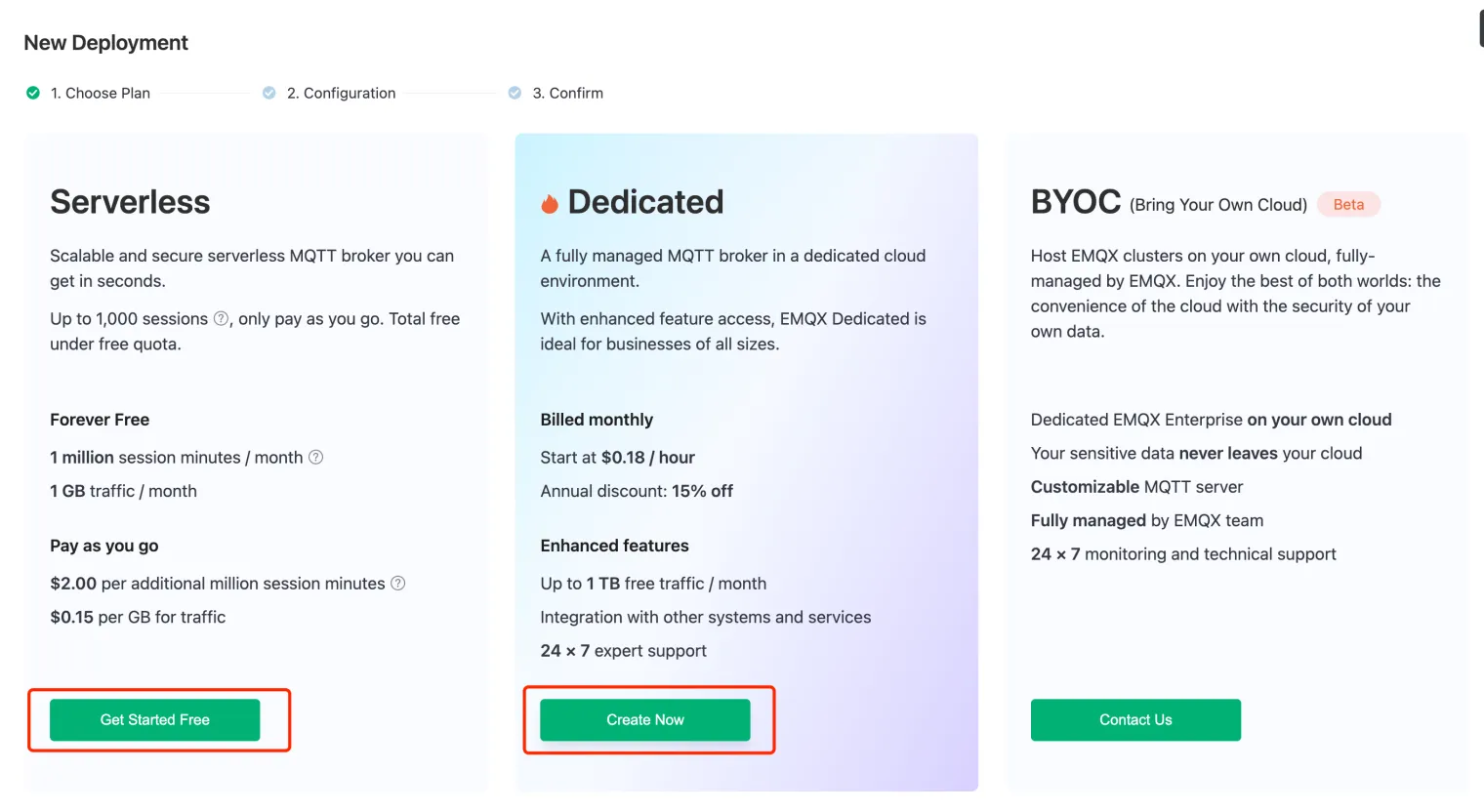
Task: Click the green check icon for Choose Plan
Action: (x=33, y=93)
